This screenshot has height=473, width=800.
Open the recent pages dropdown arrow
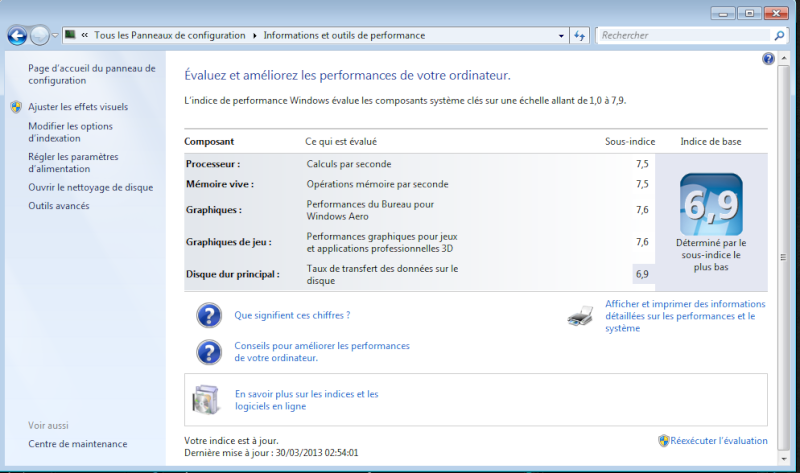[55, 36]
